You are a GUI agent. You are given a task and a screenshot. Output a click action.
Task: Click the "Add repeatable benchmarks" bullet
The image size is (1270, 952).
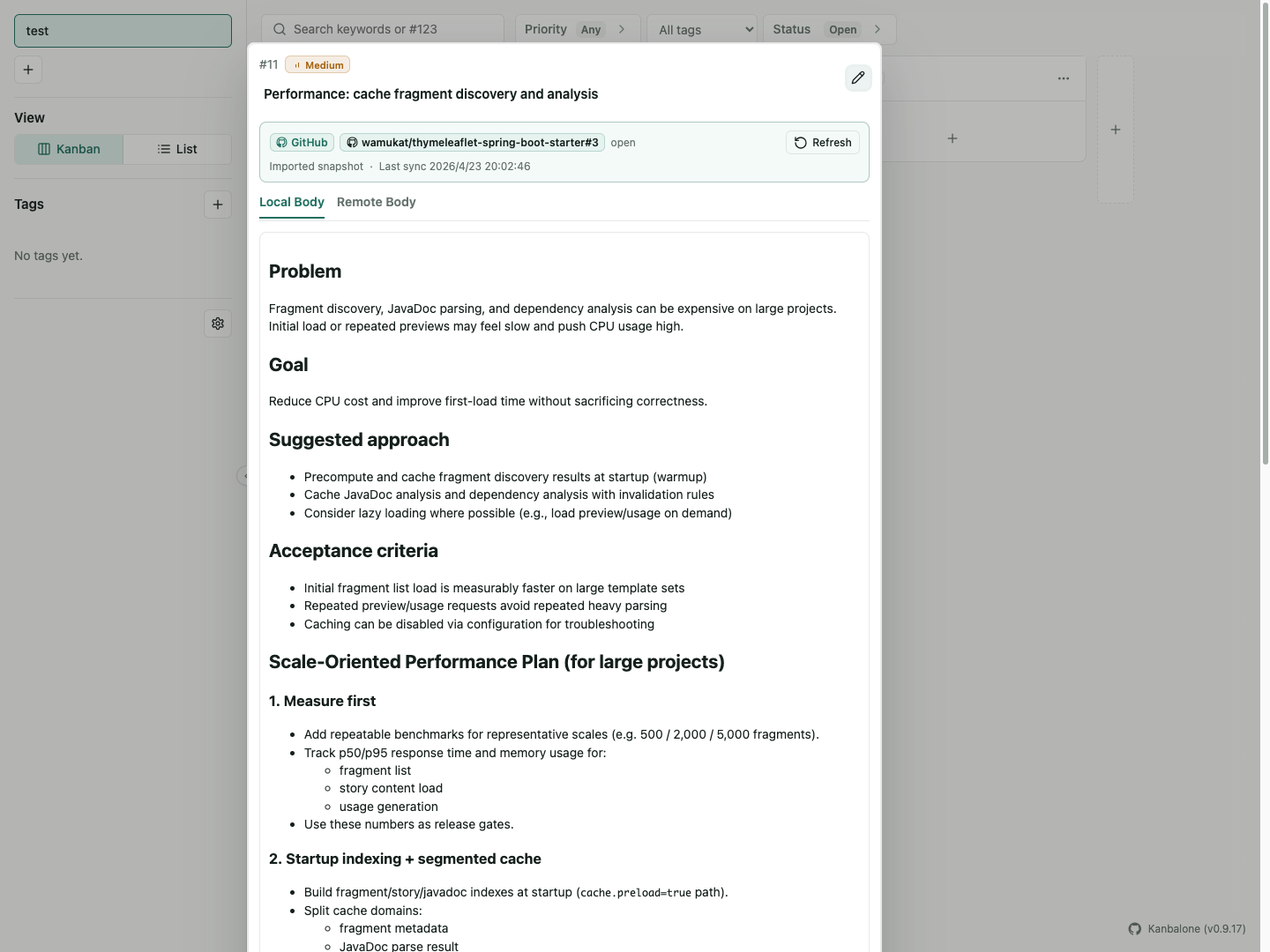(562, 735)
